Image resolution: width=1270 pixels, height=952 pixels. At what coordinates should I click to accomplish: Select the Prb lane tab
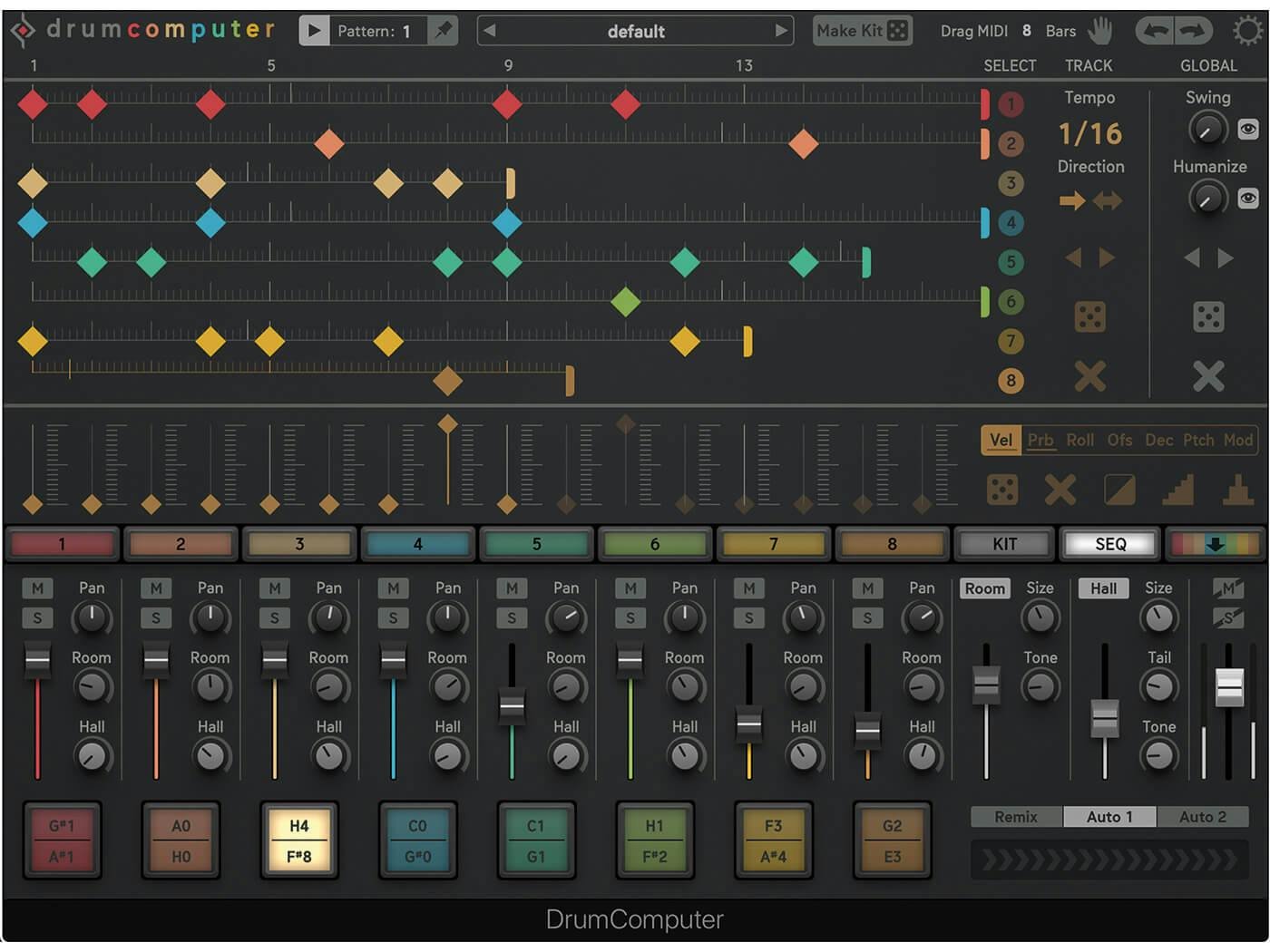click(x=1040, y=440)
